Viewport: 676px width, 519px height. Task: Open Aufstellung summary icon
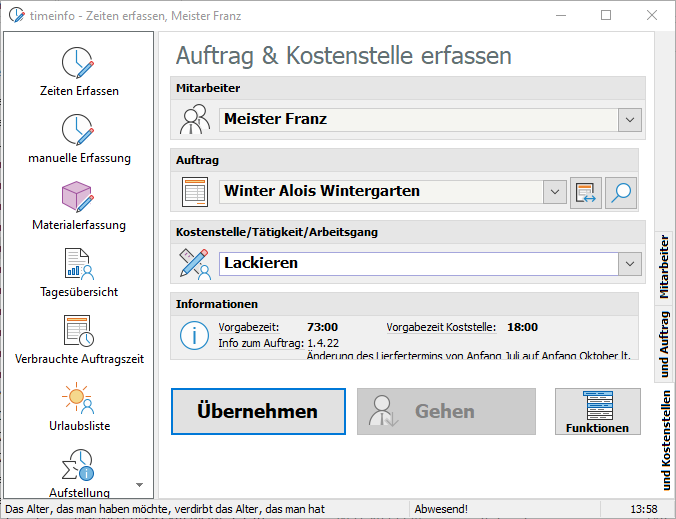coord(79,467)
